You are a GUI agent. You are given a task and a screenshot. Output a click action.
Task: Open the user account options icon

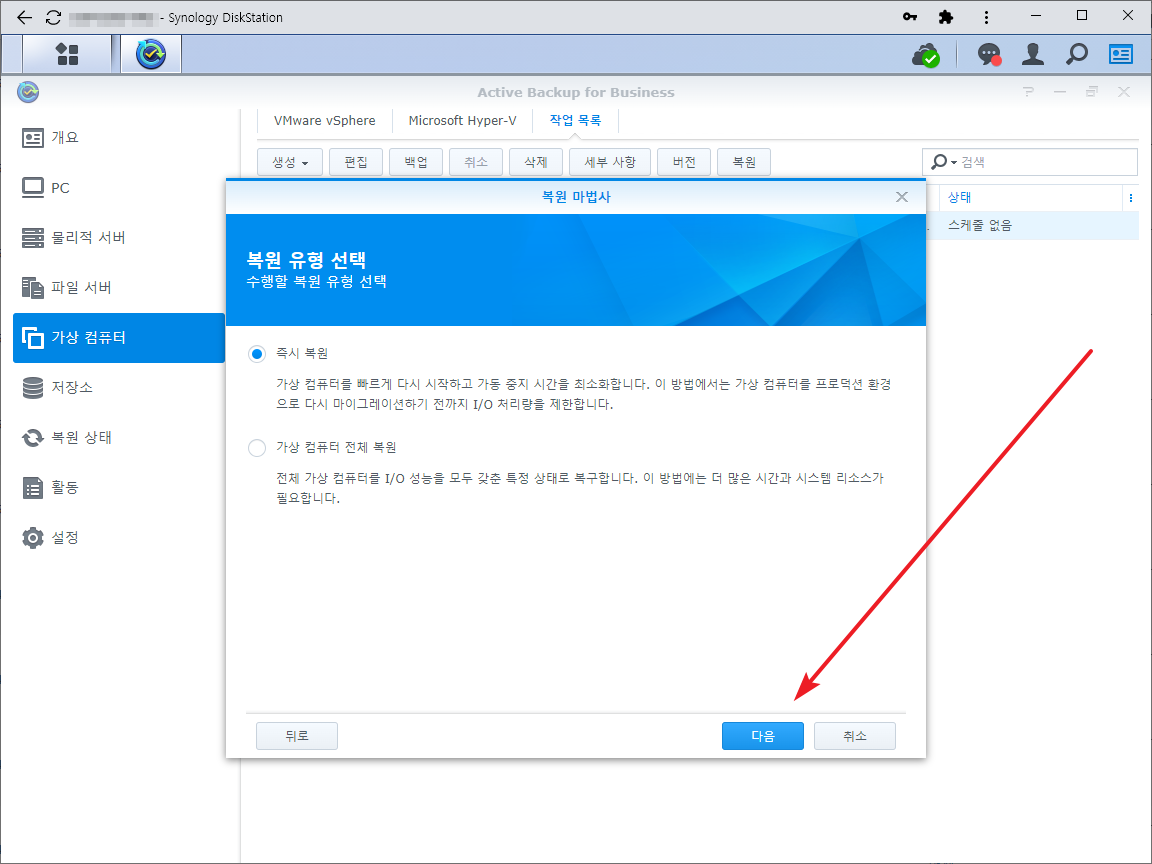1033,54
